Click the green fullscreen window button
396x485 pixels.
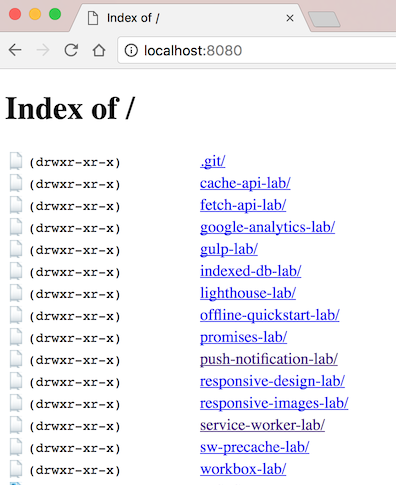[55, 14]
